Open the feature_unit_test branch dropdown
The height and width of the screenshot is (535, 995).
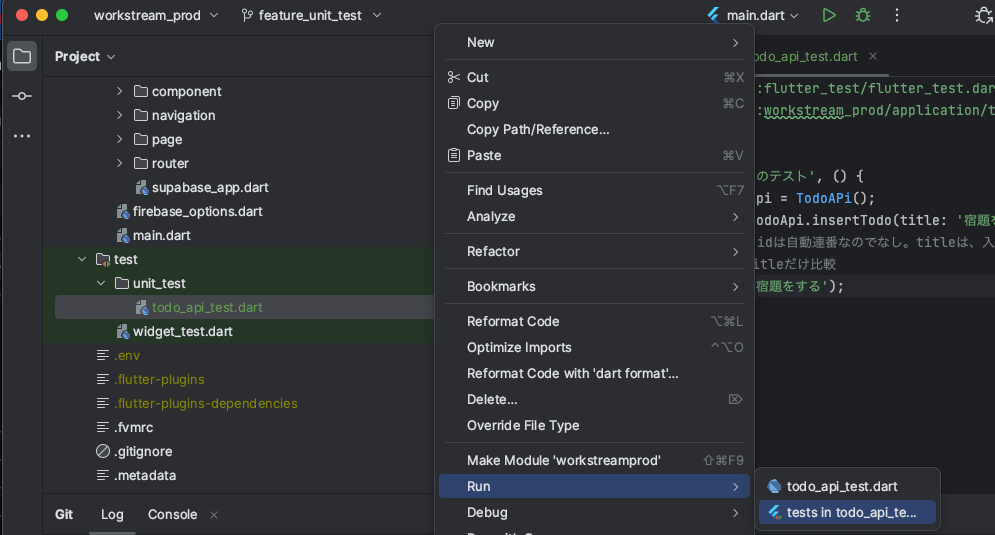click(x=312, y=15)
